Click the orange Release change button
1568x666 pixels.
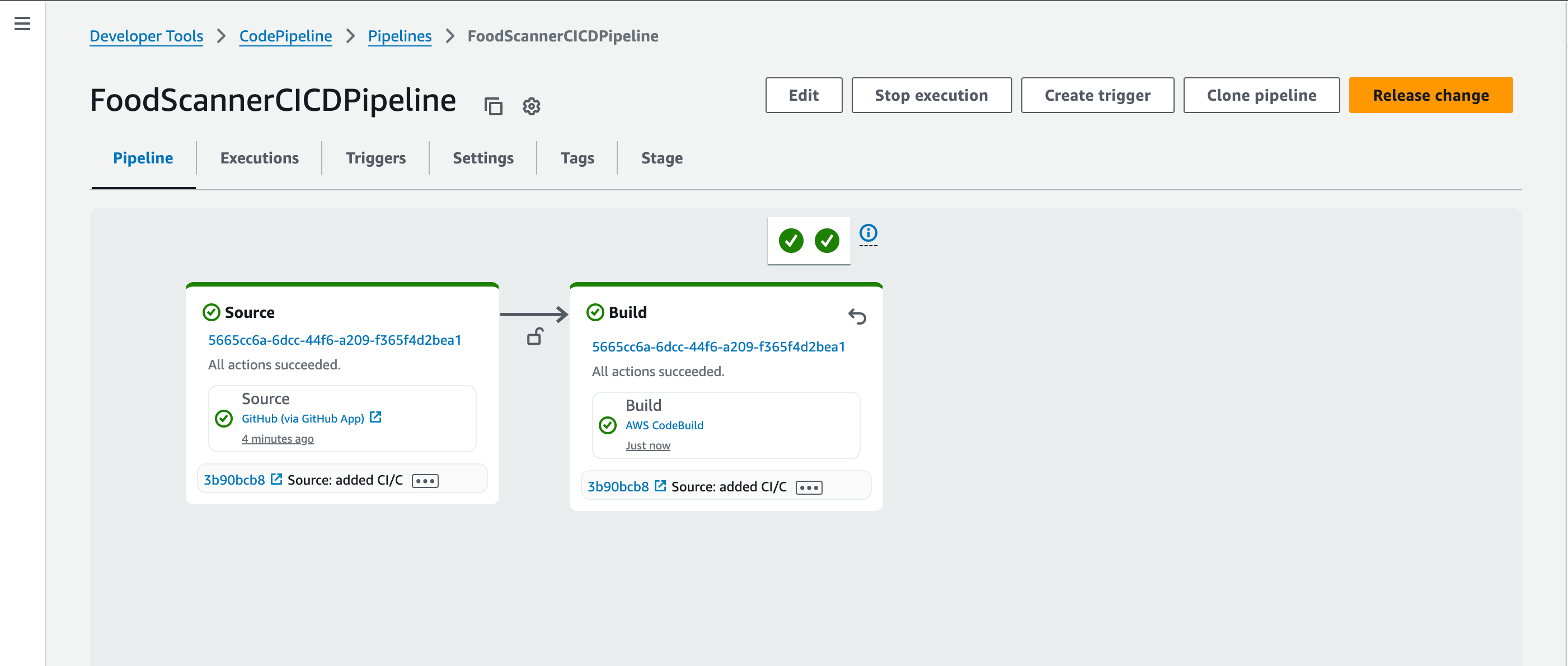point(1431,96)
